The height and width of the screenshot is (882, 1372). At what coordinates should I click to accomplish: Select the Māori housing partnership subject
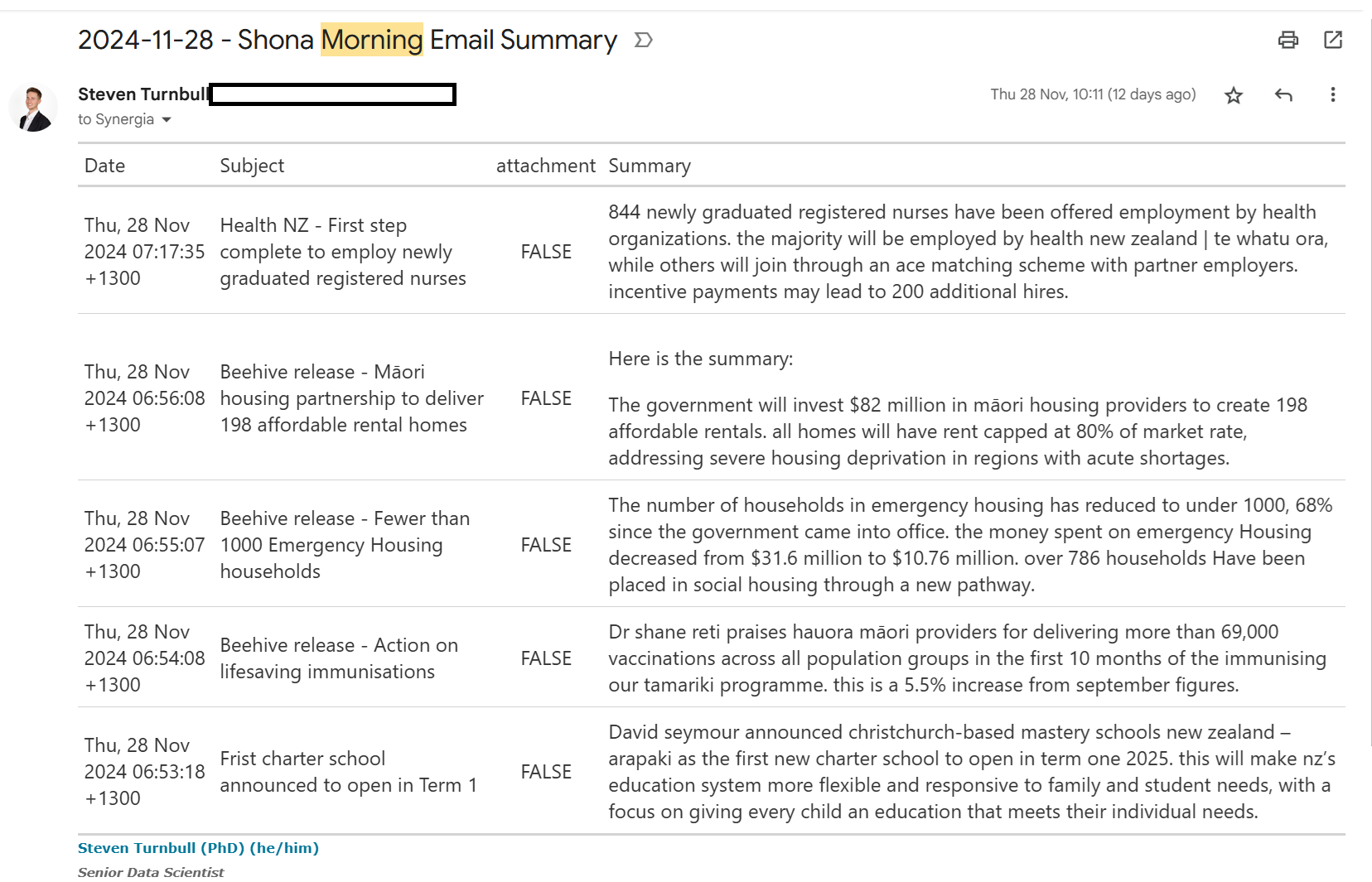click(350, 398)
